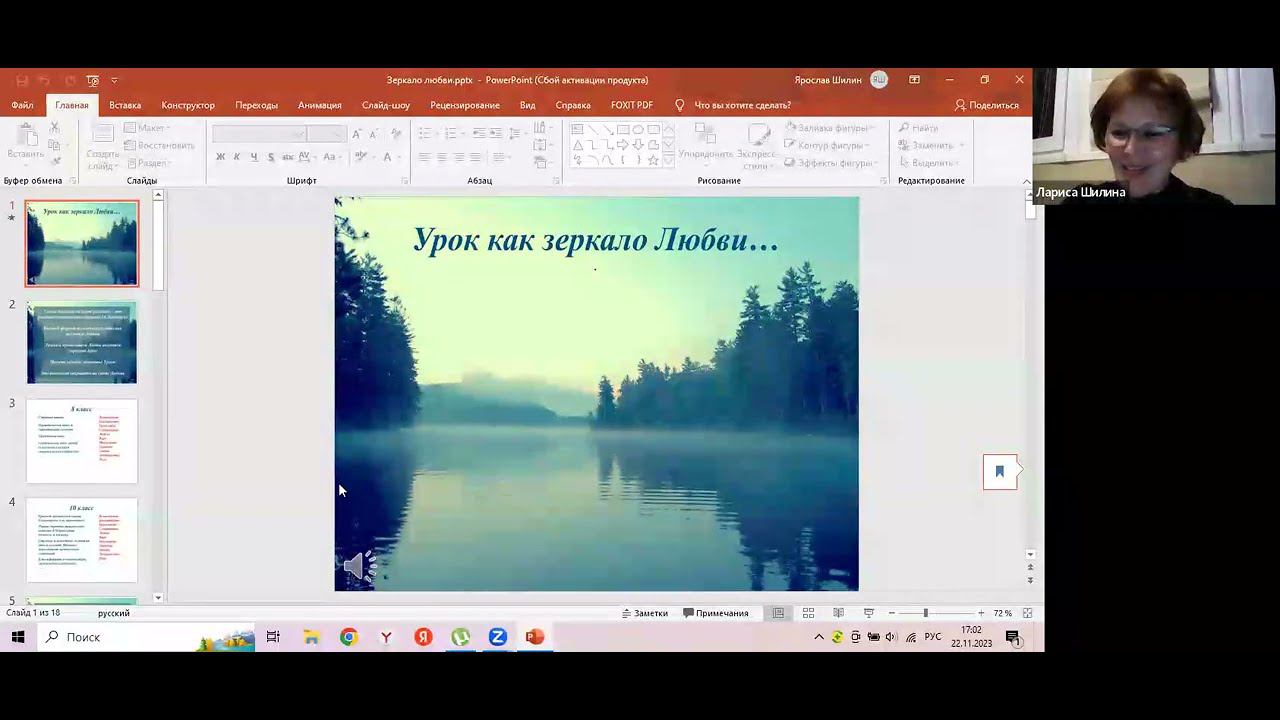The height and width of the screenshot is (720, 1280).
Task: Toggle text shadow (S) formatting
Action: 271,157
